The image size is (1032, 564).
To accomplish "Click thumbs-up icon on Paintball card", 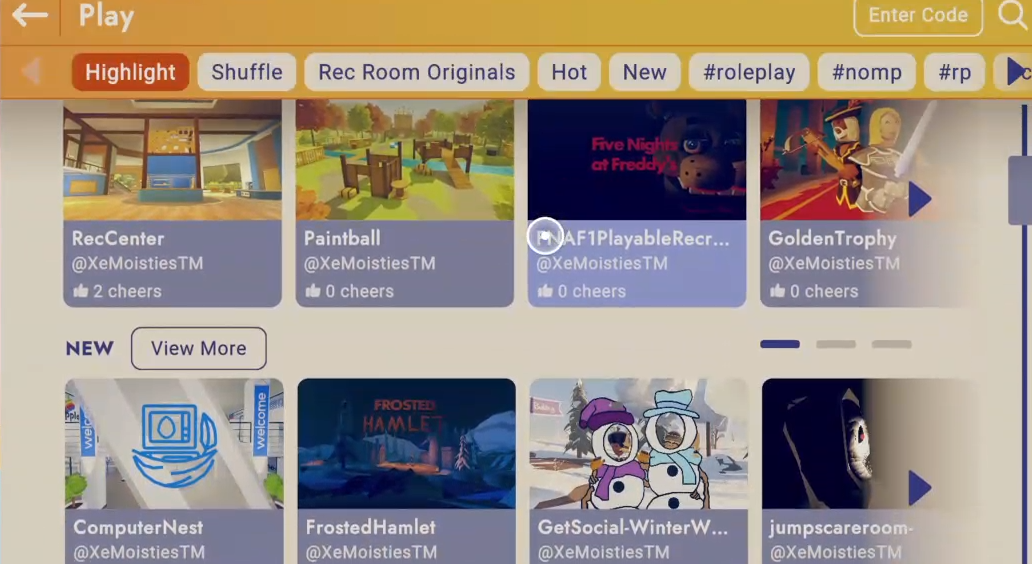I will (x=313, y=290).
